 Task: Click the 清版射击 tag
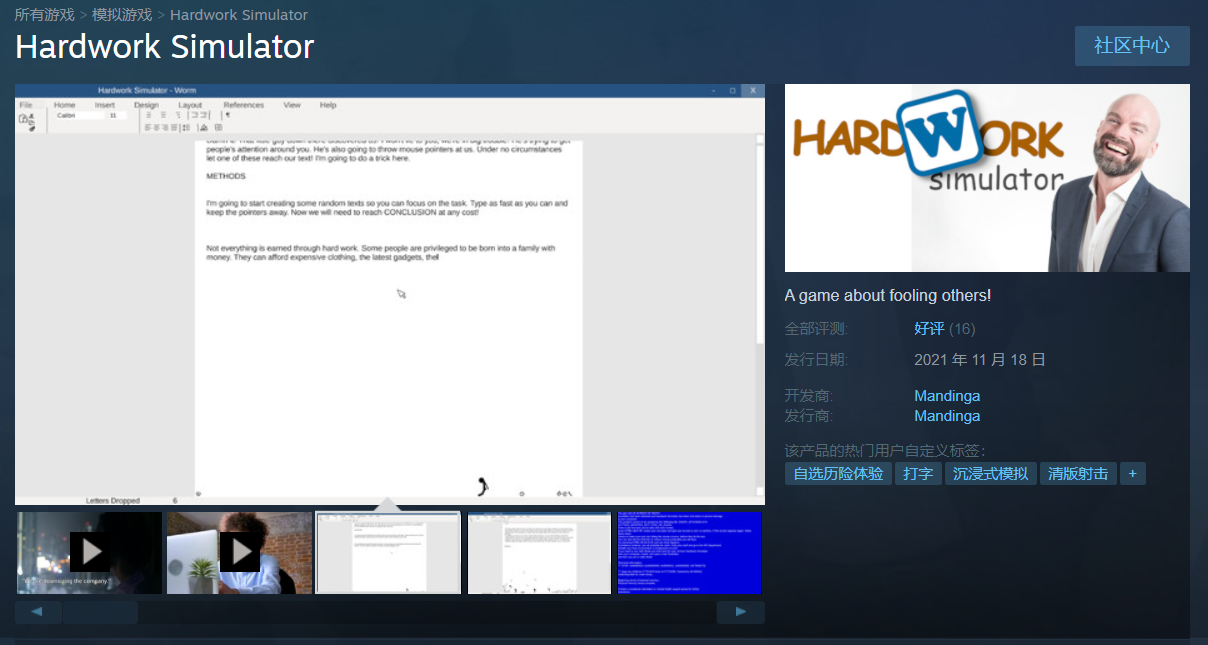(1077, 474)
